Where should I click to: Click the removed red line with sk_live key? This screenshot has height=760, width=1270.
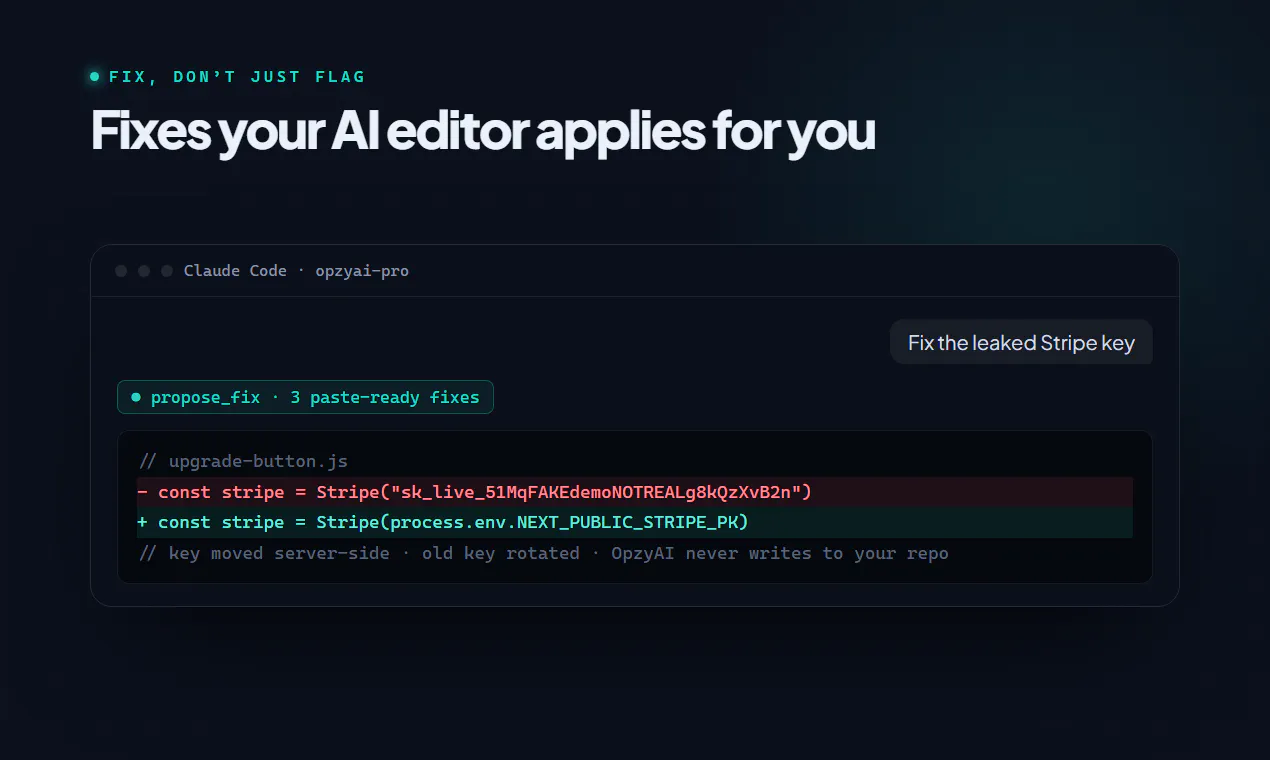[x=635, y=492]
